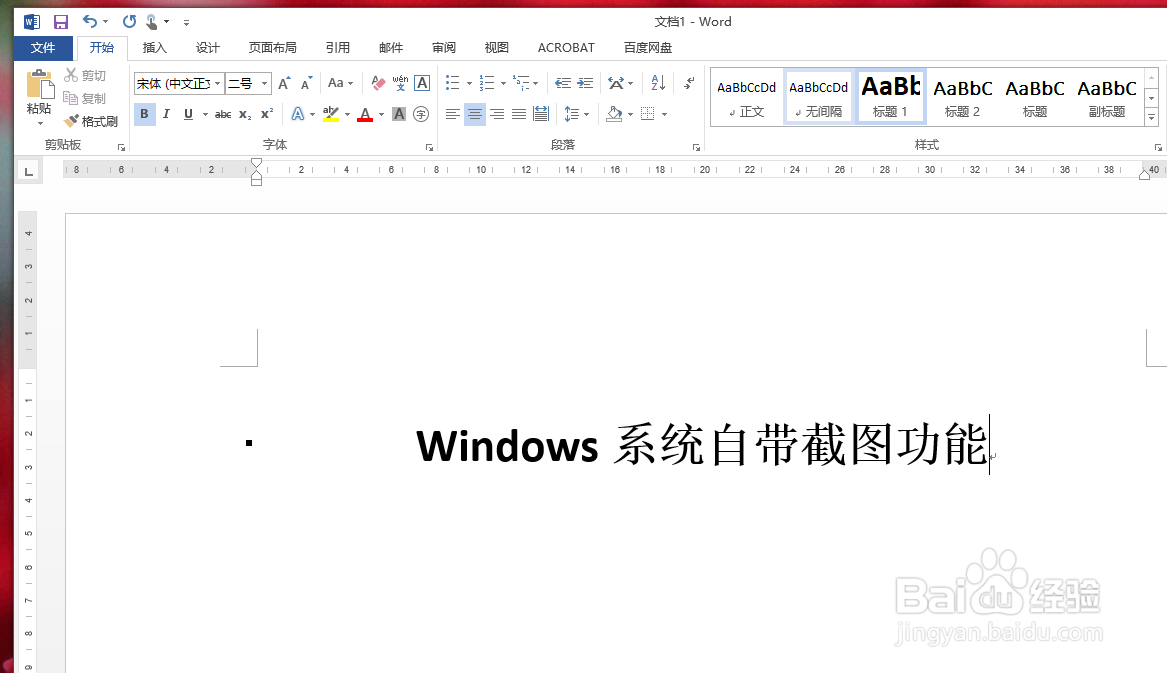
Task: Toggle subscript formatting
Action: pyautogui.click(x=245, y=114)
